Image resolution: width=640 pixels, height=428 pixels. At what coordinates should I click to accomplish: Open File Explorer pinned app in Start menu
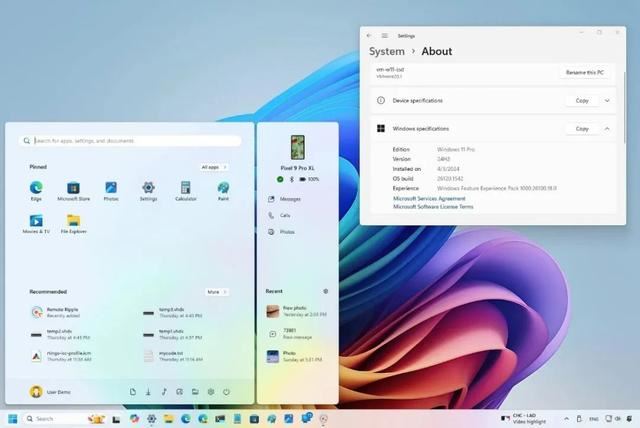point(73,224)
